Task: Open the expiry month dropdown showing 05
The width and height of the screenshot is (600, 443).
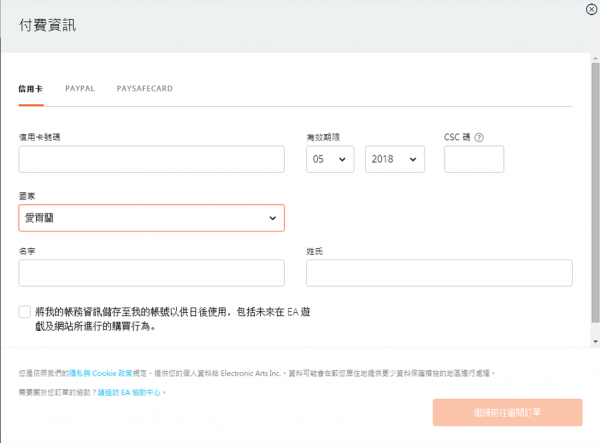Action: pyautogui.click(x=330, y=159)
